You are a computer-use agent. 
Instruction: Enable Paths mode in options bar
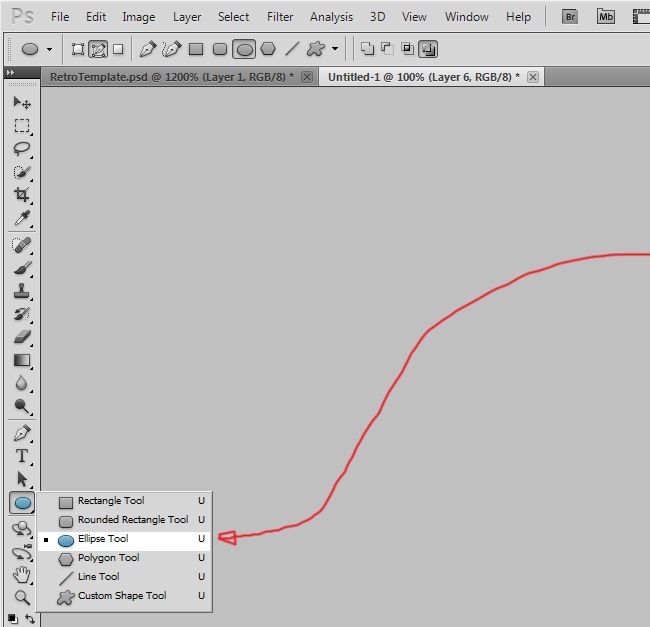tap(98, 49)
